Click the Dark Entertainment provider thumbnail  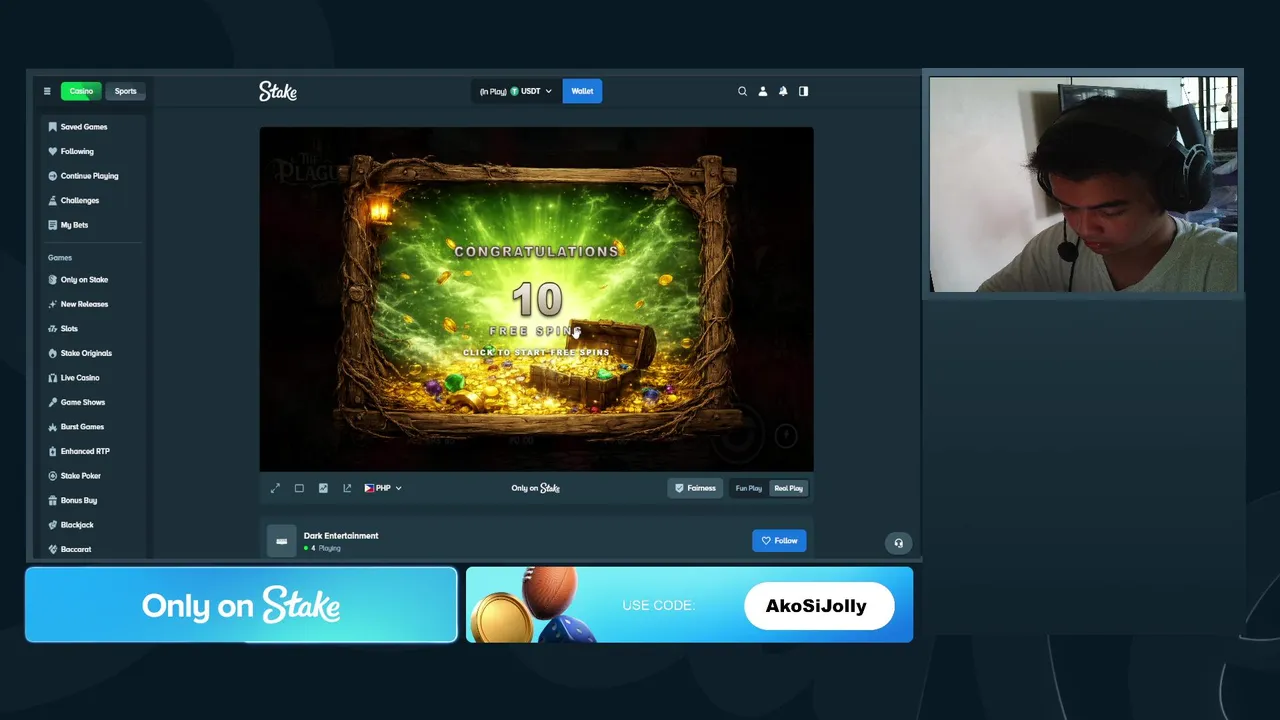(x=282, y=541)
